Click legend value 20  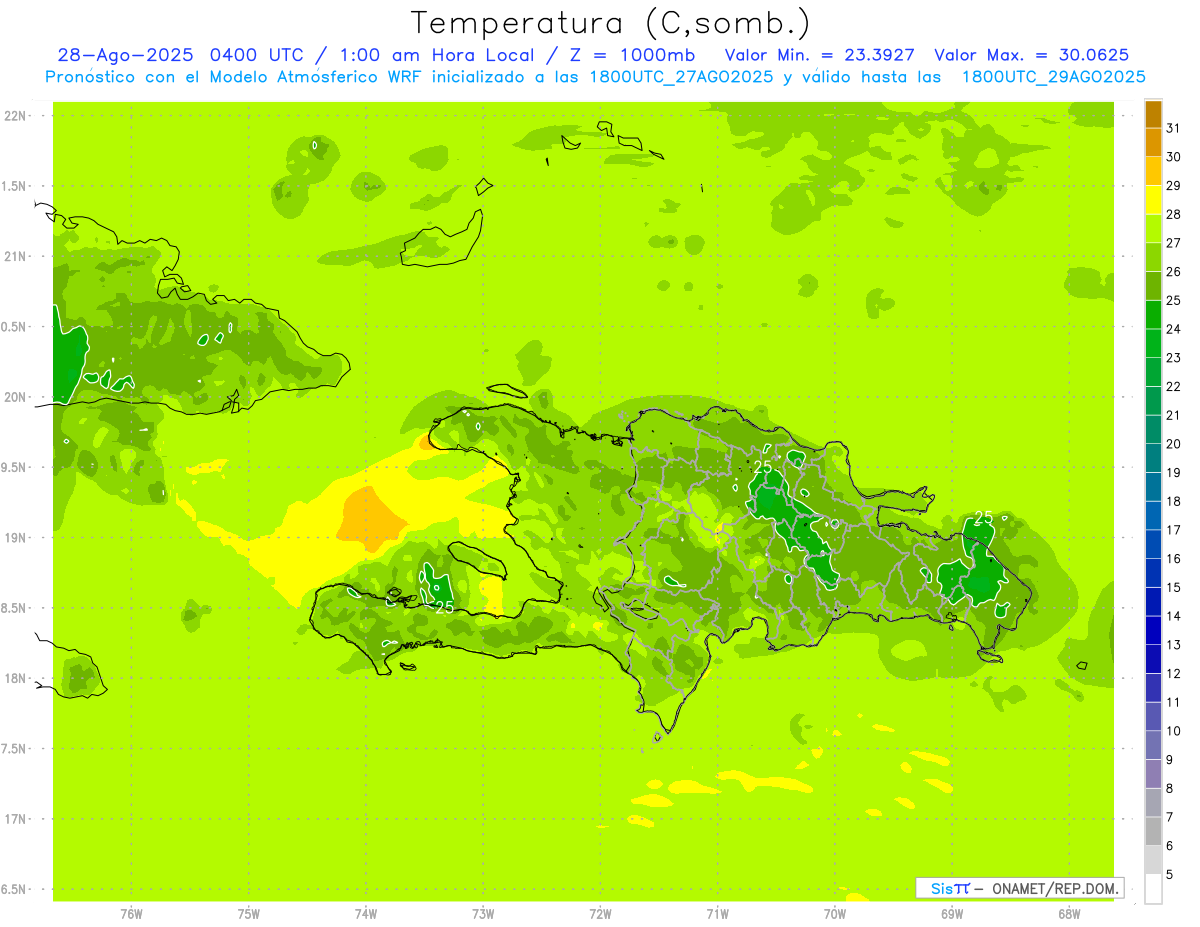pos(1174,444)
